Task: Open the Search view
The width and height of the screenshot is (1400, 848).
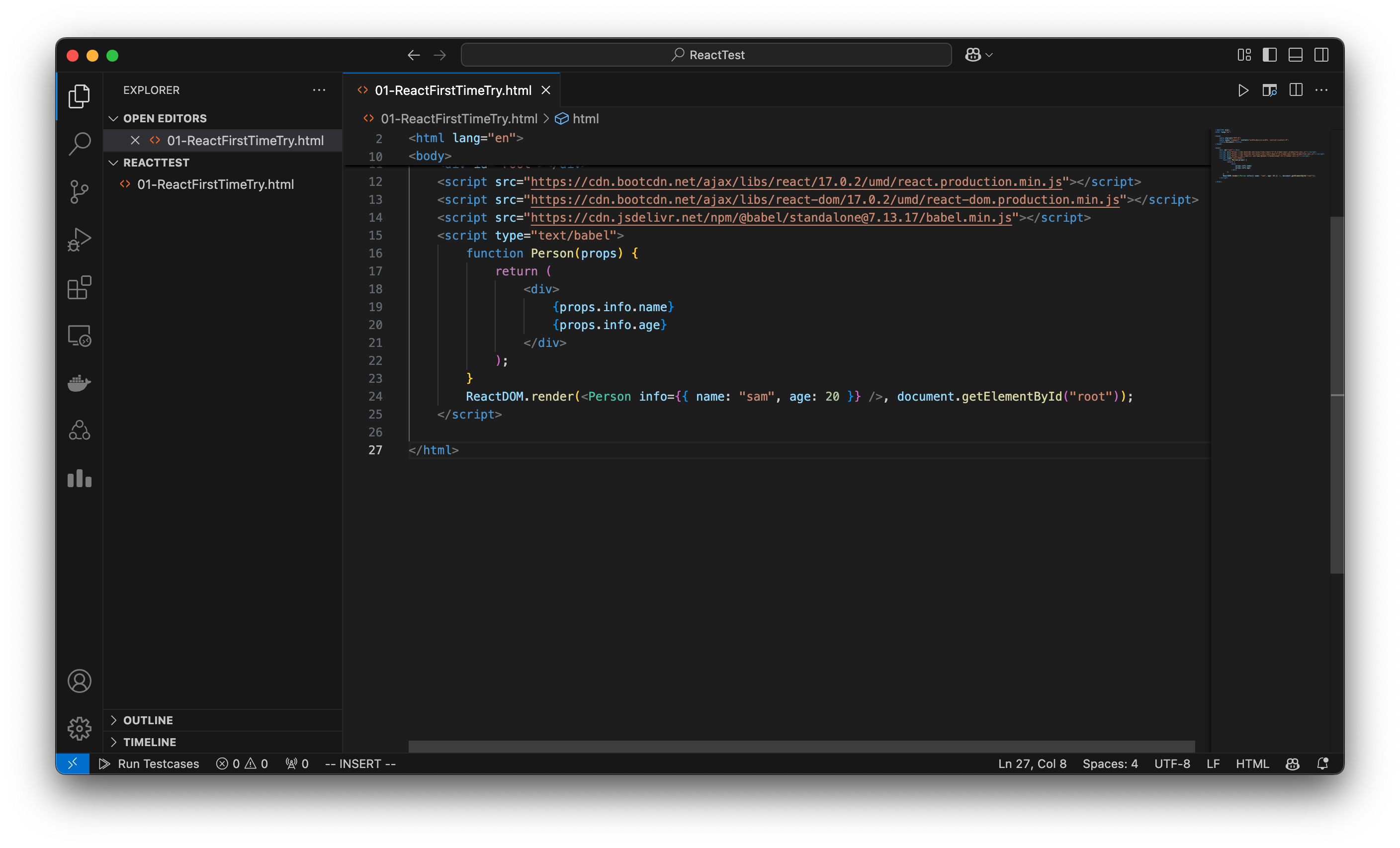Action: click(79, 144)
